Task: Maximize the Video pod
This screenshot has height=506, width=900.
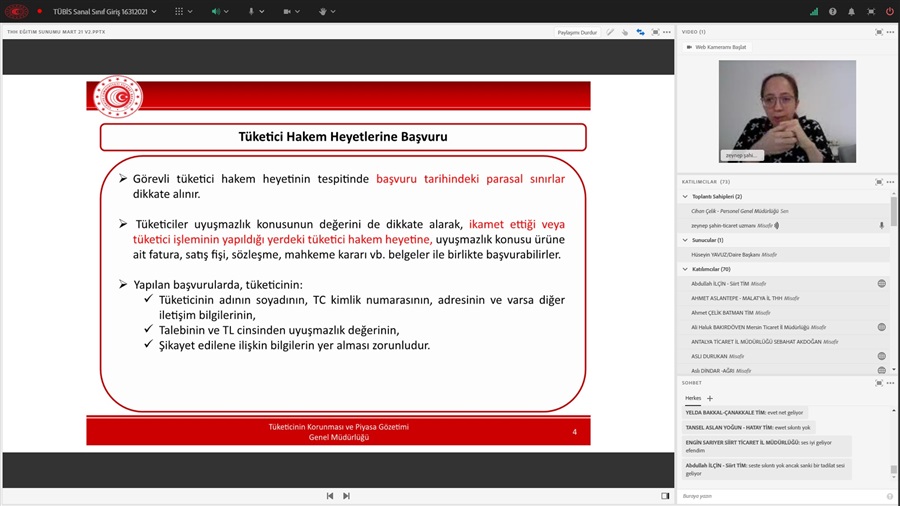Action: coord(879,32)
